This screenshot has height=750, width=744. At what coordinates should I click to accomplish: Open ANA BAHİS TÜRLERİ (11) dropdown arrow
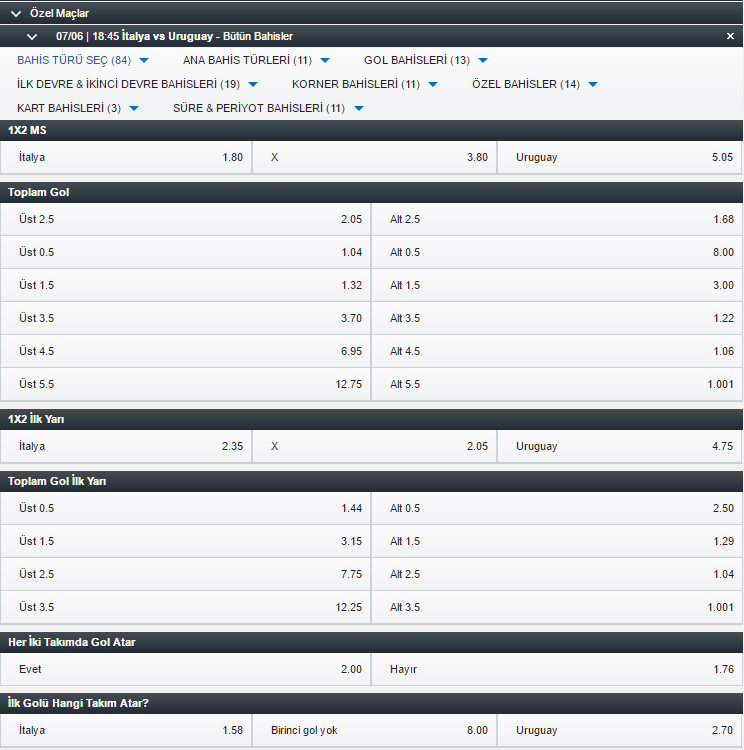pyautogui.click(x=325, y=60)
